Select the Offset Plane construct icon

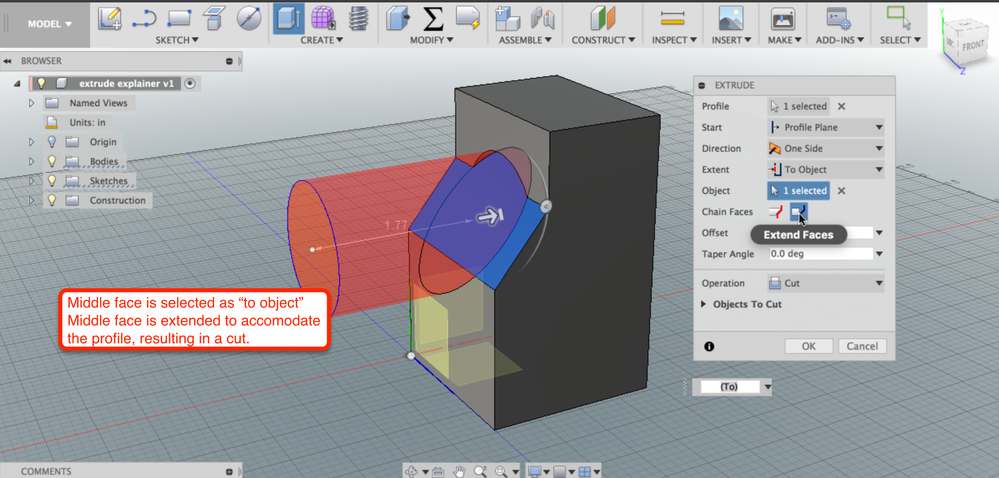click(602, 18)
